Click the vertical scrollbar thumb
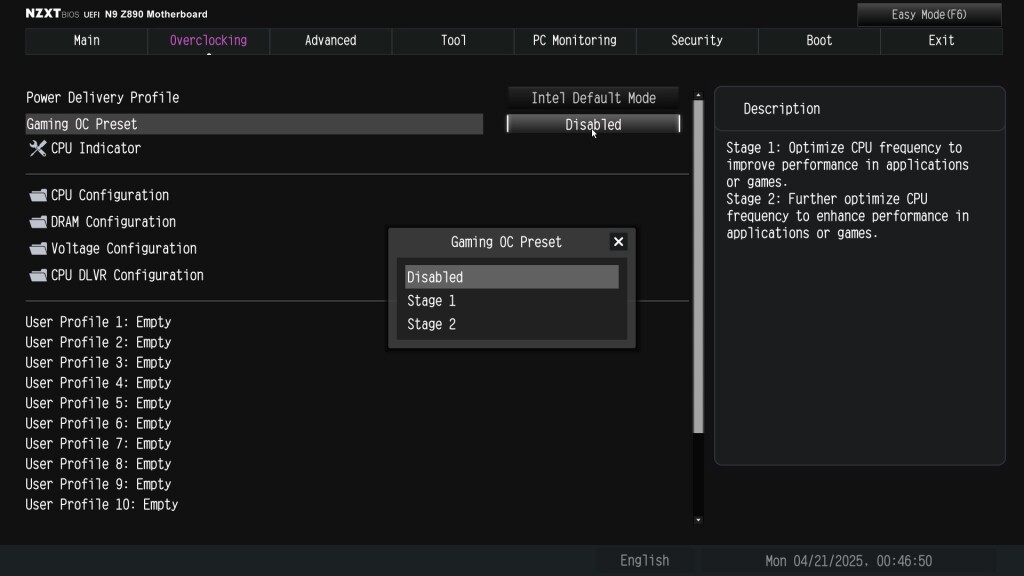The image size is (1024, 576). point(698,266)
